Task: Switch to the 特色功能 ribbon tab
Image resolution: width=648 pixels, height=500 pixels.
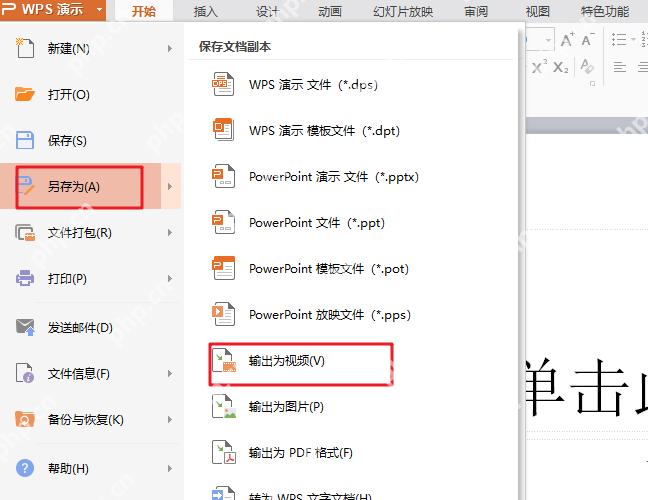Action: tap(605, 11)
